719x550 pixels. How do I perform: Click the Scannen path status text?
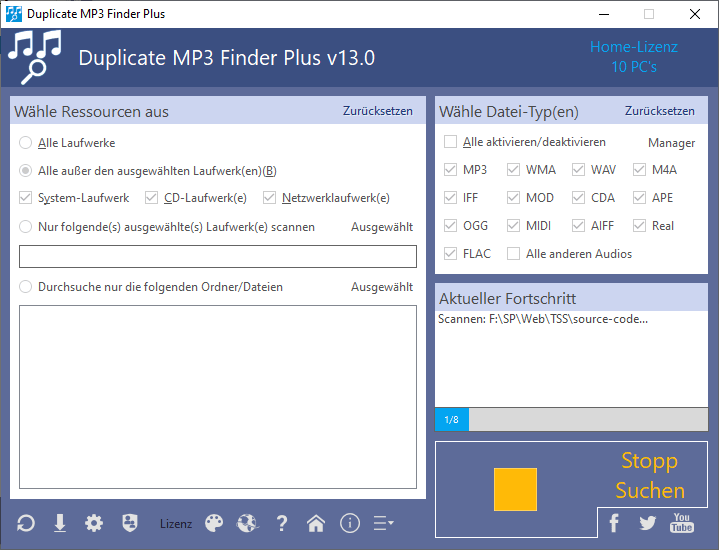543,319
